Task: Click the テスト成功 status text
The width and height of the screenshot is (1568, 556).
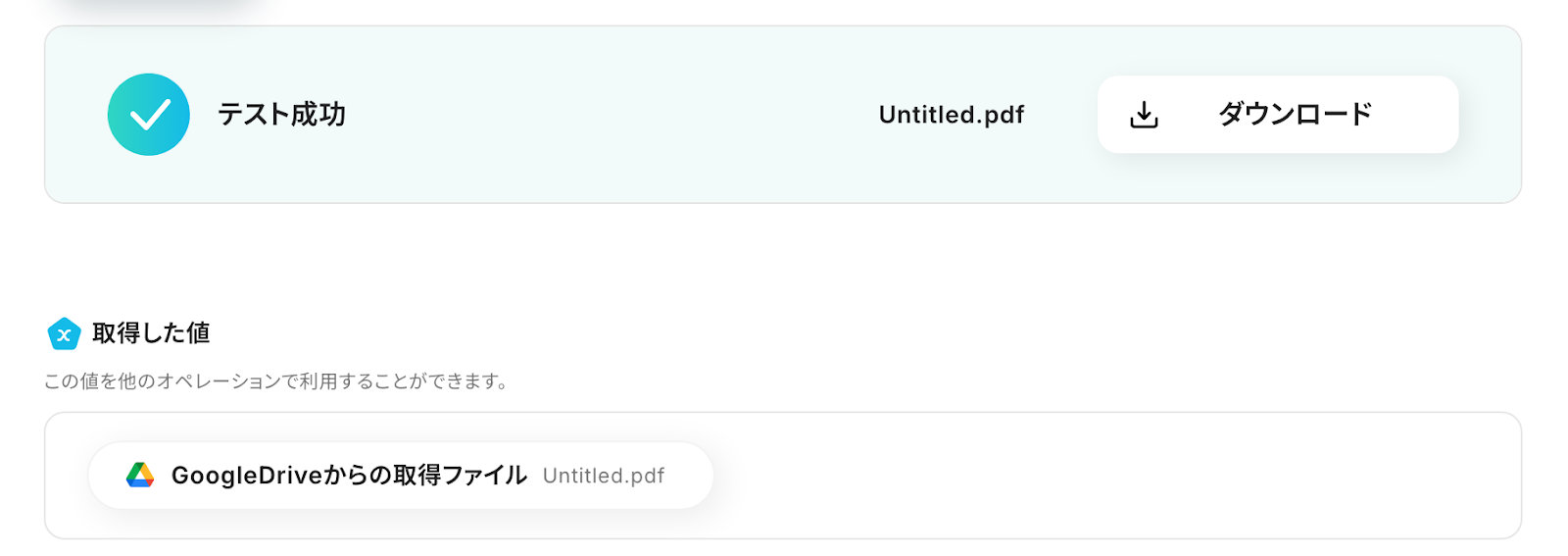Action: point(281,115)
